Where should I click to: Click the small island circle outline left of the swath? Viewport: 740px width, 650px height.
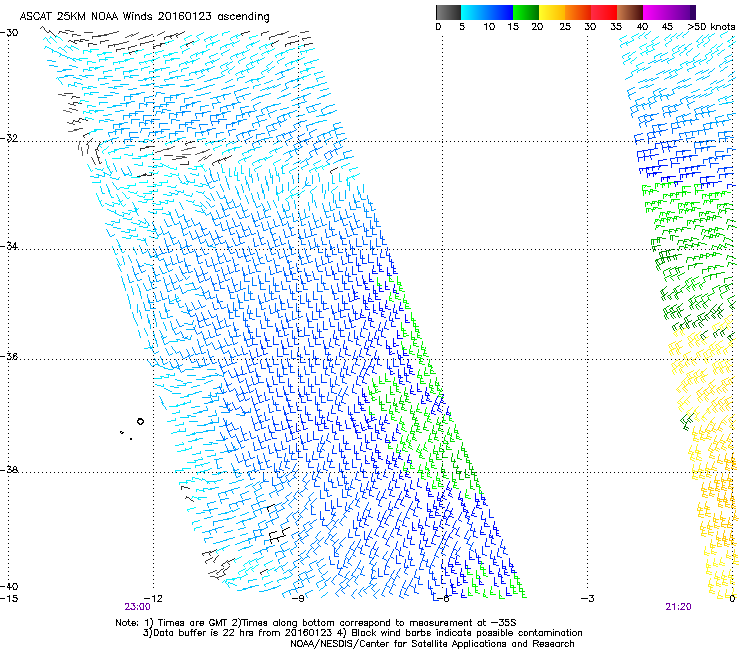(140, 422)
